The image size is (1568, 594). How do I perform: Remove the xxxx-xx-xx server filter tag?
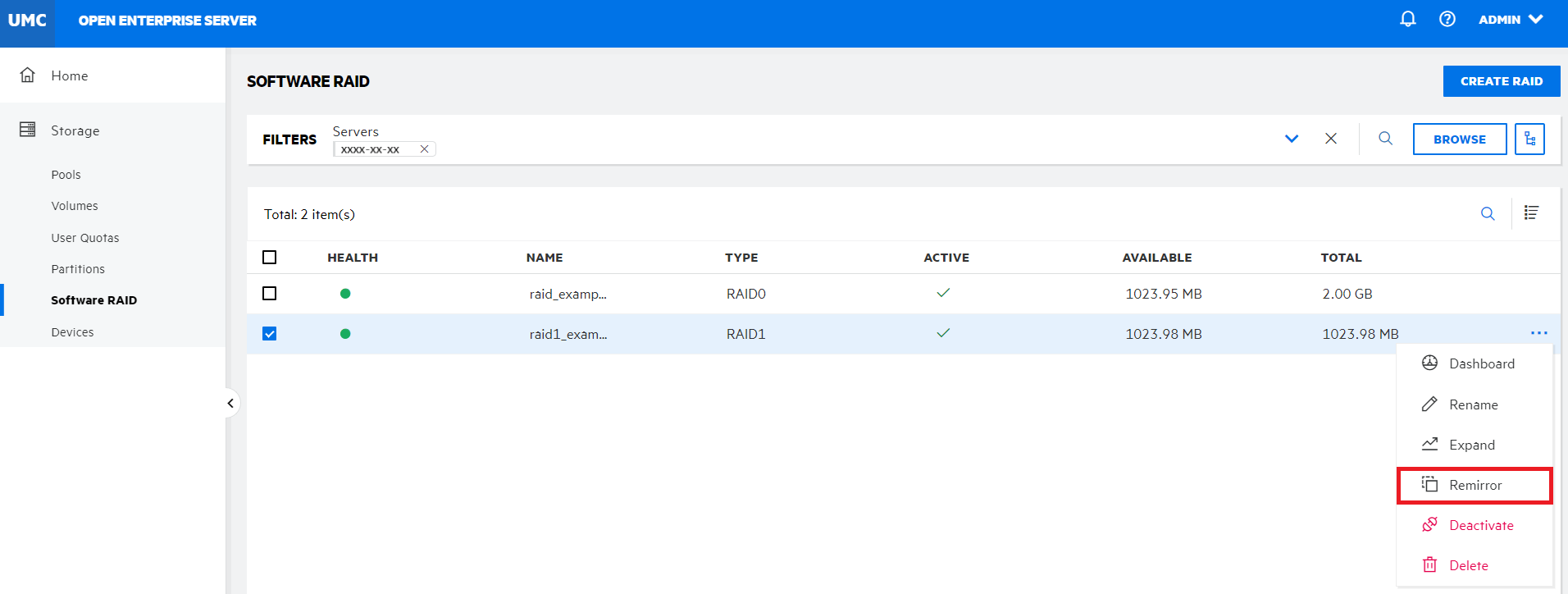(x=424, y=149)
